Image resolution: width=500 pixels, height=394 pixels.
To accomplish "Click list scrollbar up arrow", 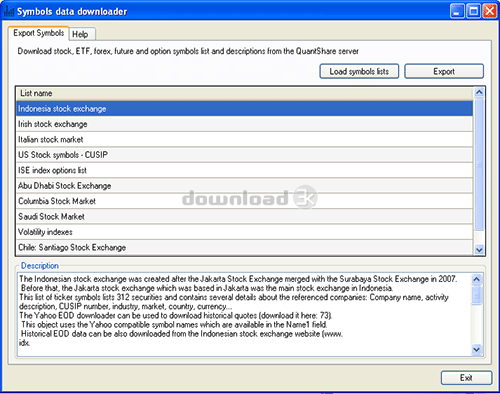I will click(x=479, y=92).
